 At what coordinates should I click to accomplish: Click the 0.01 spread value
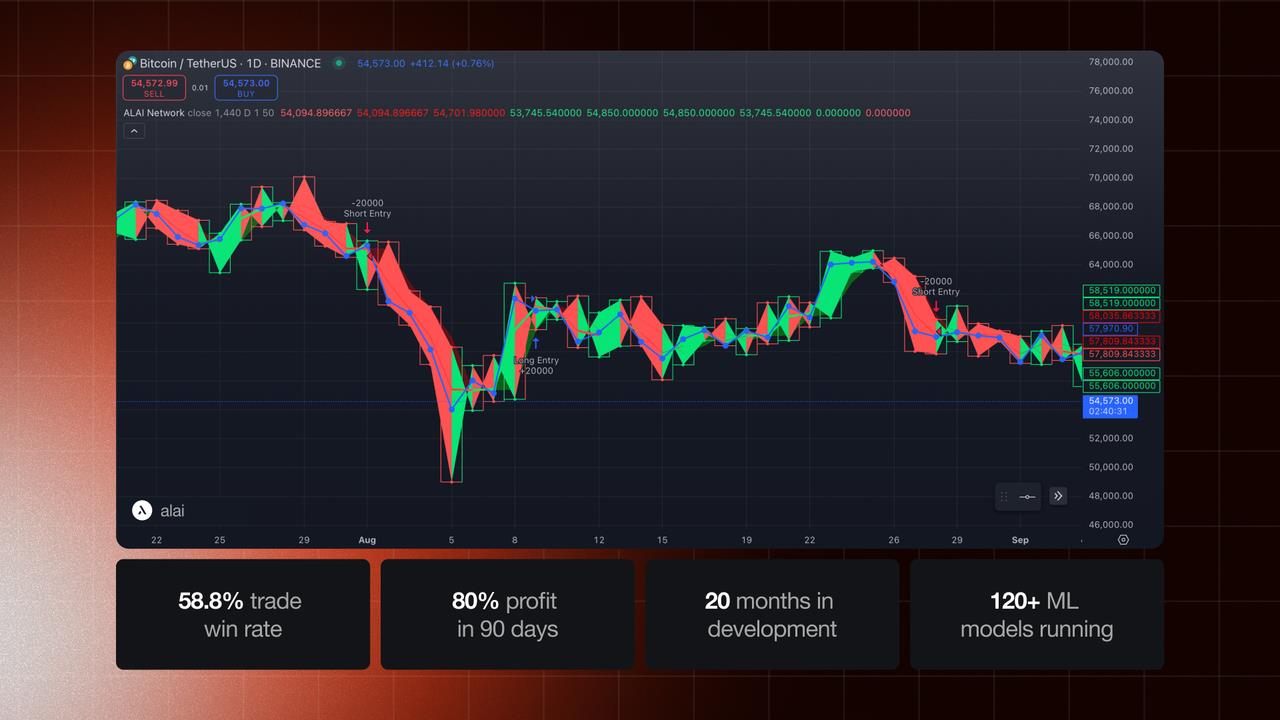pyautogui.click(x=200, y=88)
